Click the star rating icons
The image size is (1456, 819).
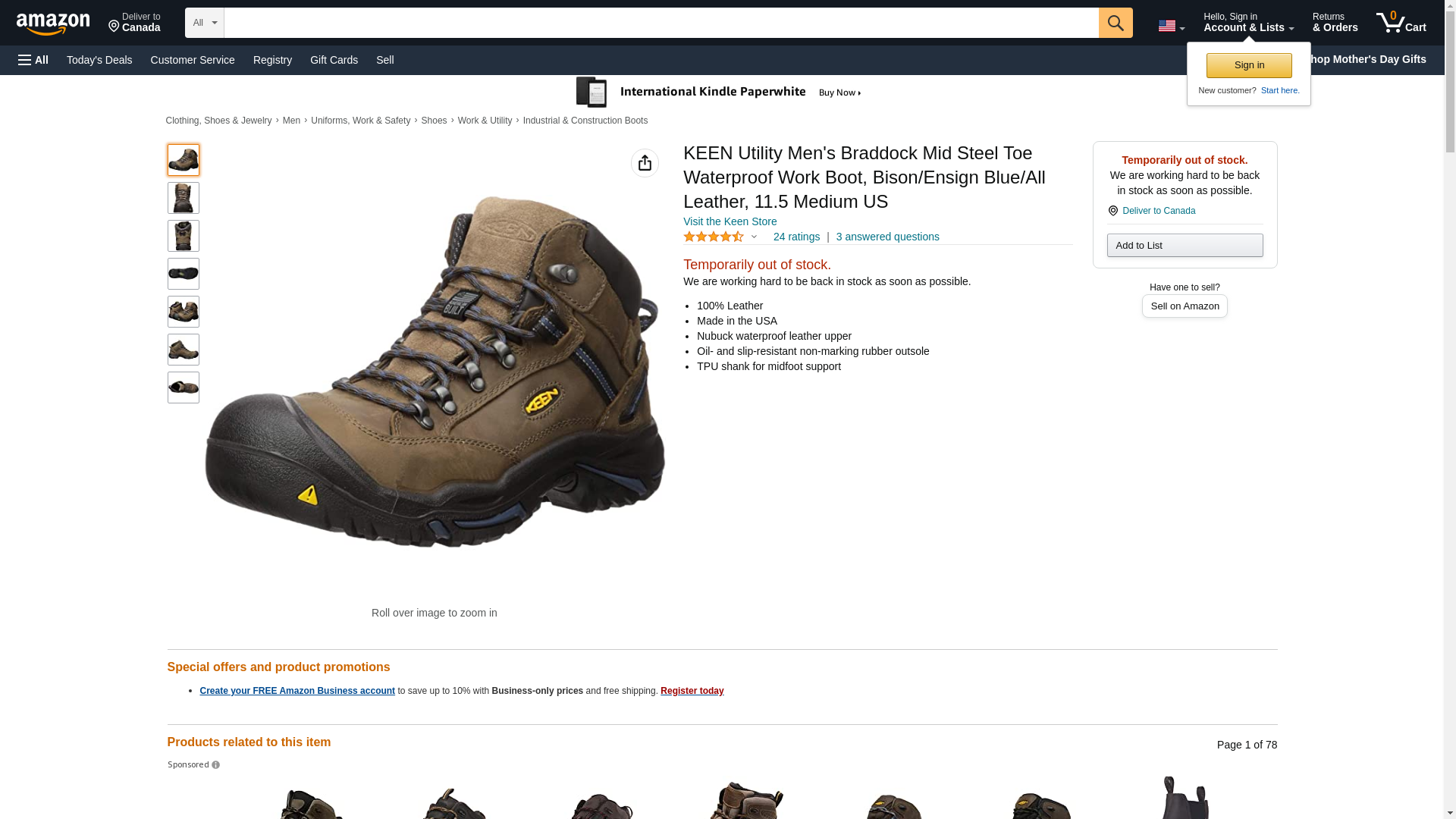pyautogui.click(x=714, y=237)
